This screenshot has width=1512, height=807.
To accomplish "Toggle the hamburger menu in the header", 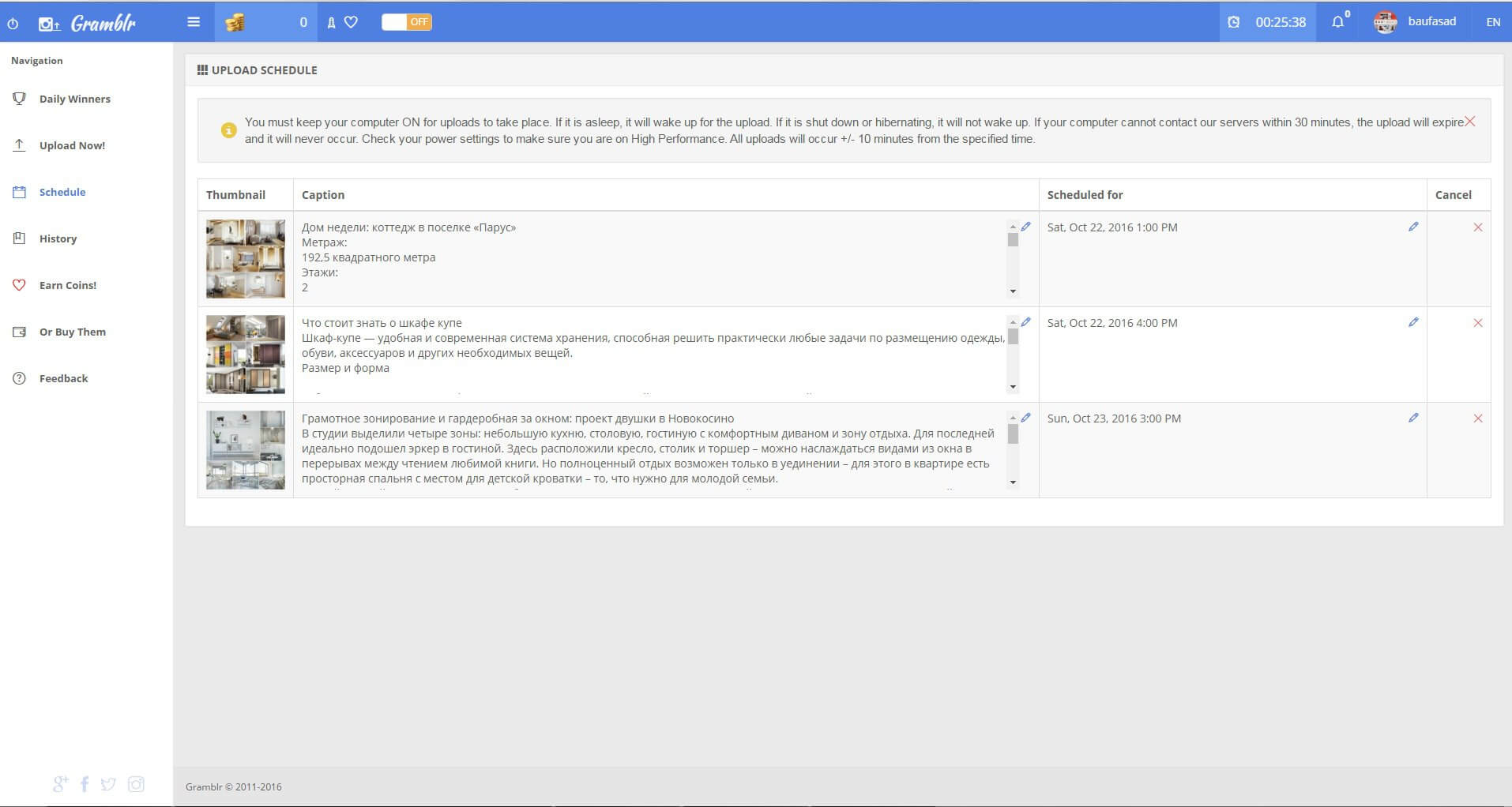I will tap(194, 22).
